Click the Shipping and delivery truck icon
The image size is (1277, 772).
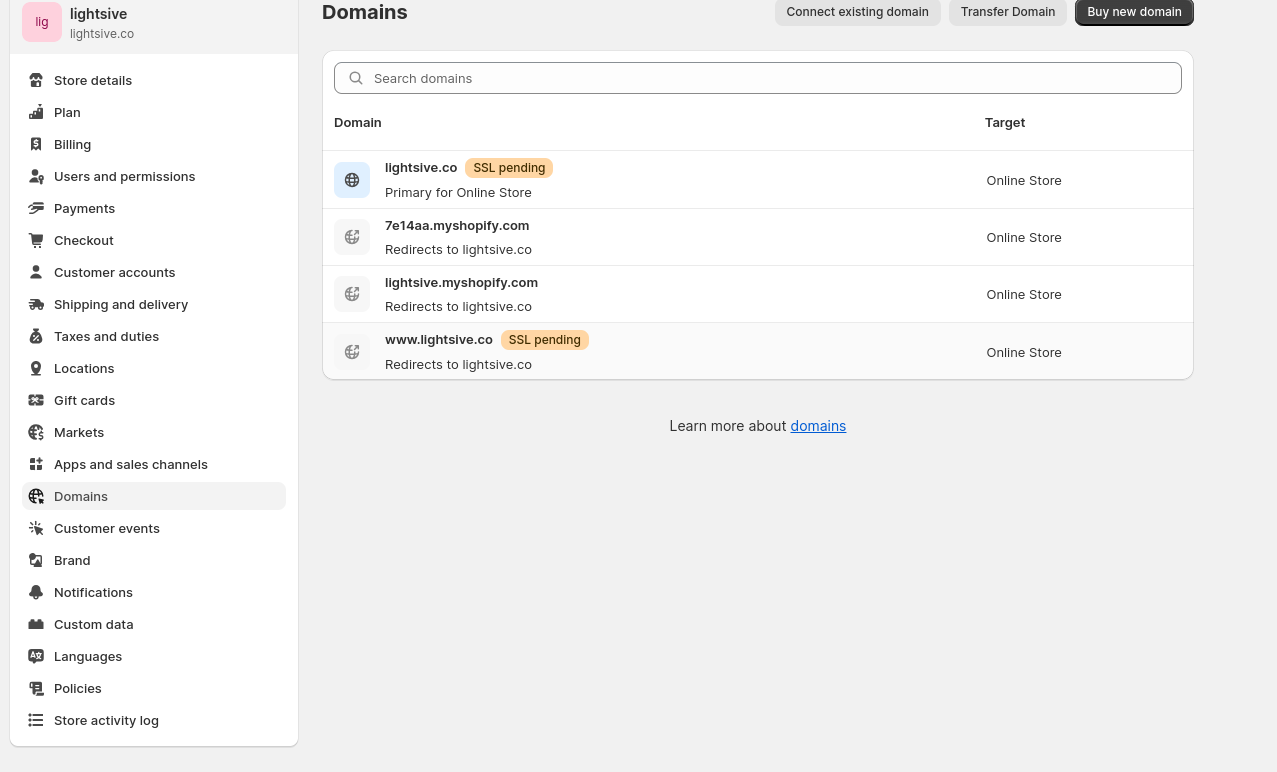click(x=36, y=304)
